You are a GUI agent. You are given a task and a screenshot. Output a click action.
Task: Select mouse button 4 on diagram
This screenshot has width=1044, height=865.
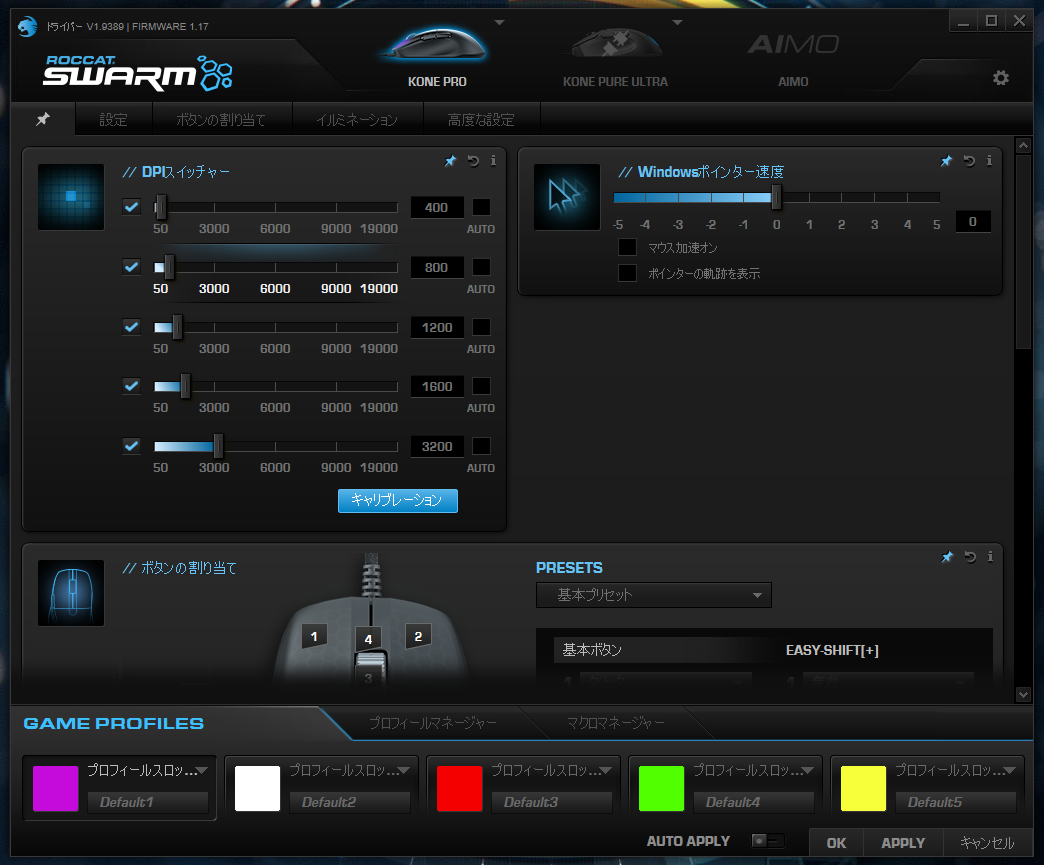coord(368,639)
